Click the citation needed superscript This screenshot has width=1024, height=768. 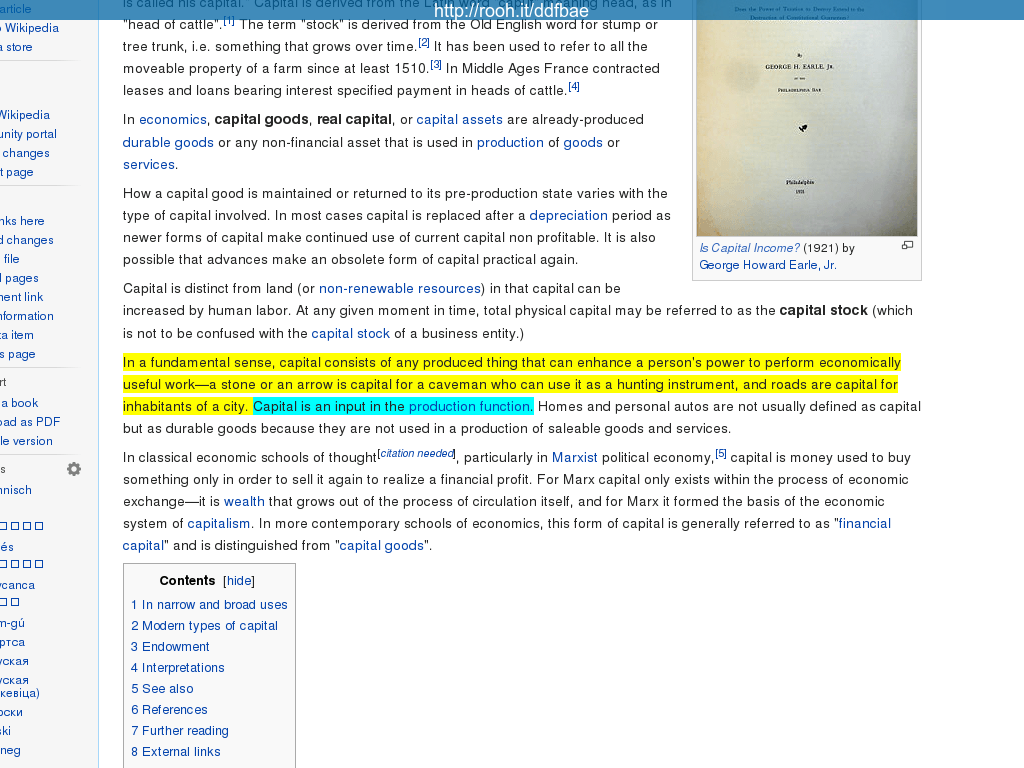tap(417, 454)
